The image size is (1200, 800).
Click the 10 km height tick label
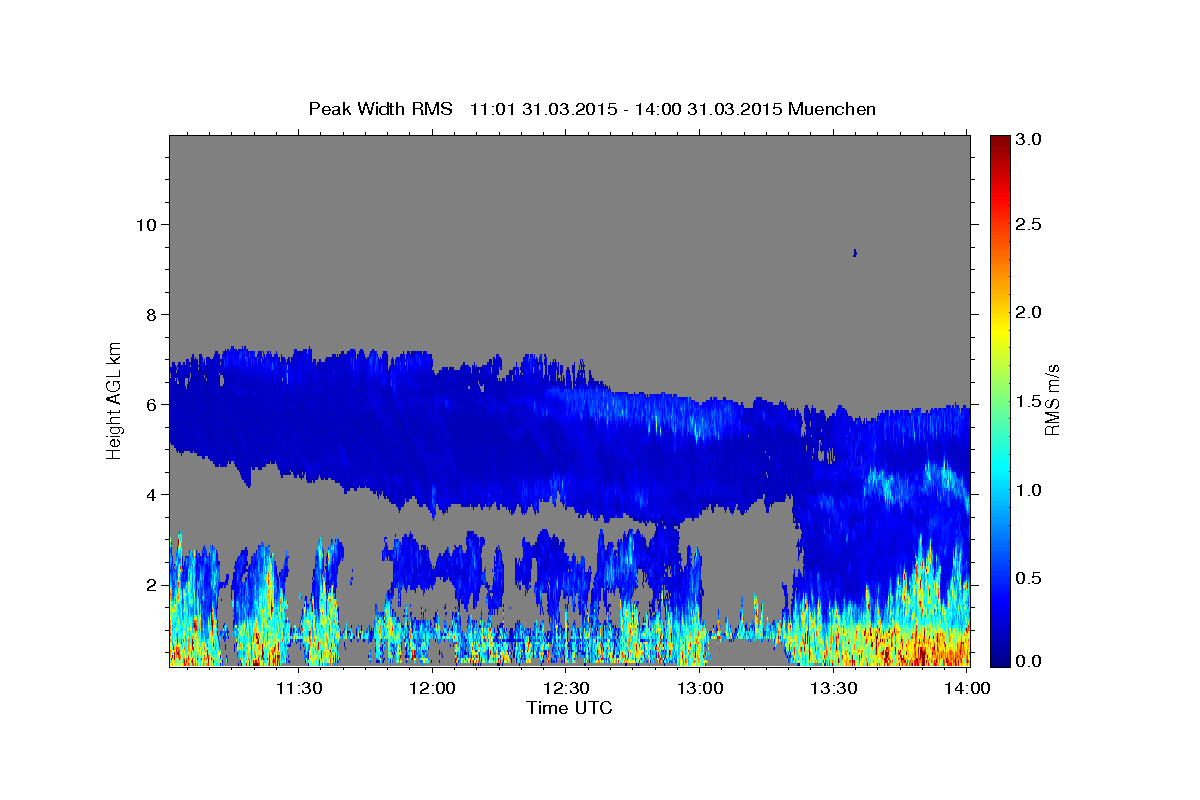click(x=145, y=224)
